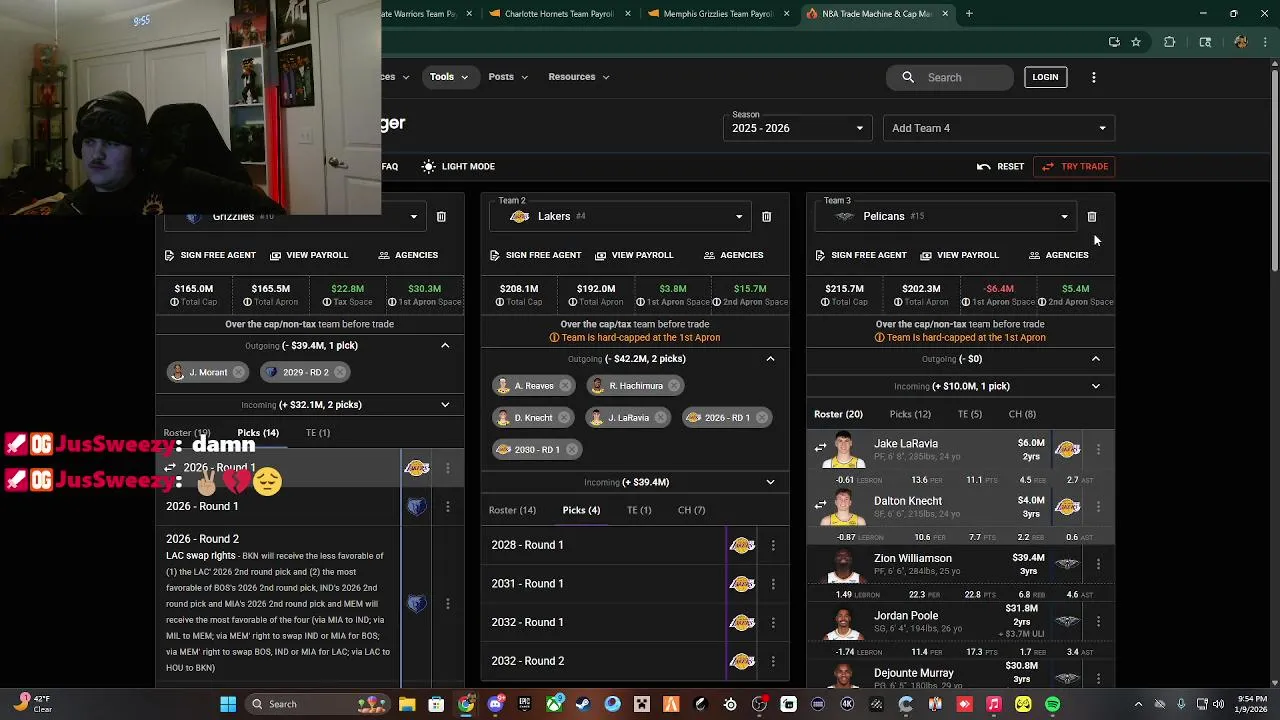Switch to Pelicans Picks (12) tab
Screen dimensions: 1280x720
click(910, 414)
